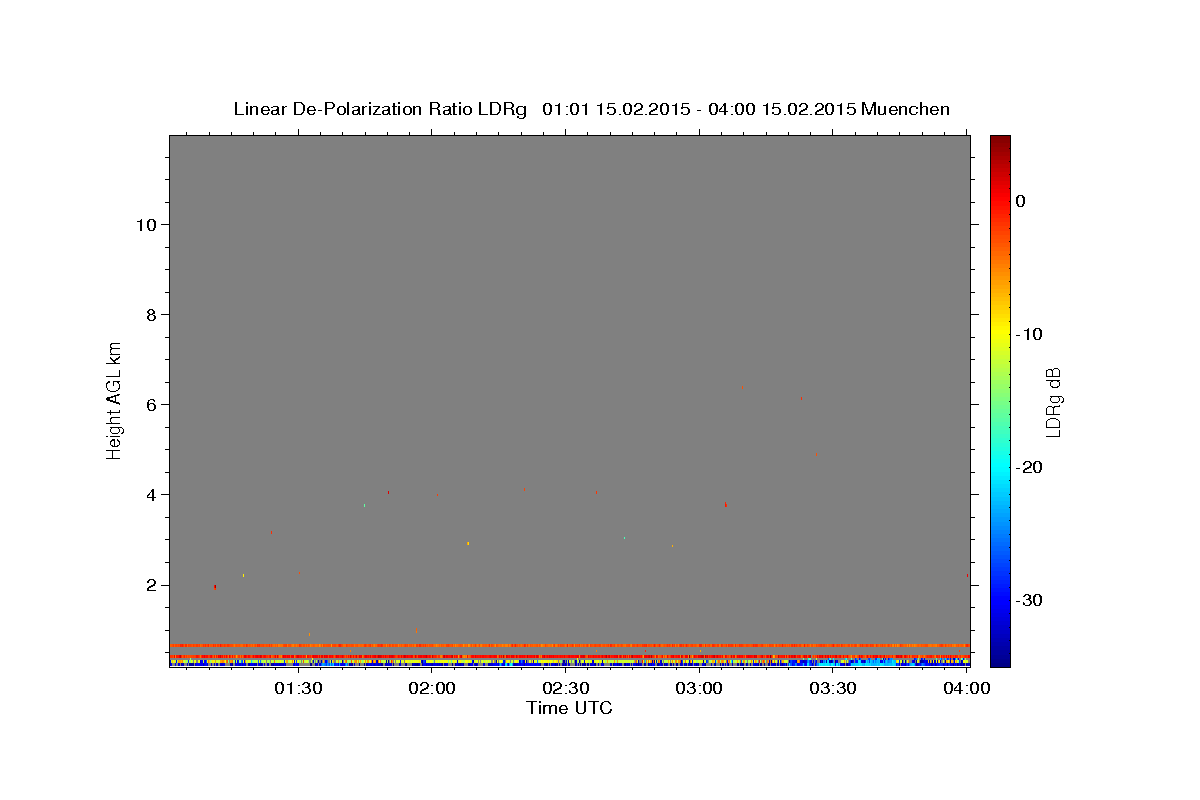Click the height tick label 4
The width and height of the screenshot is (1200, 800).
(153, 495)
